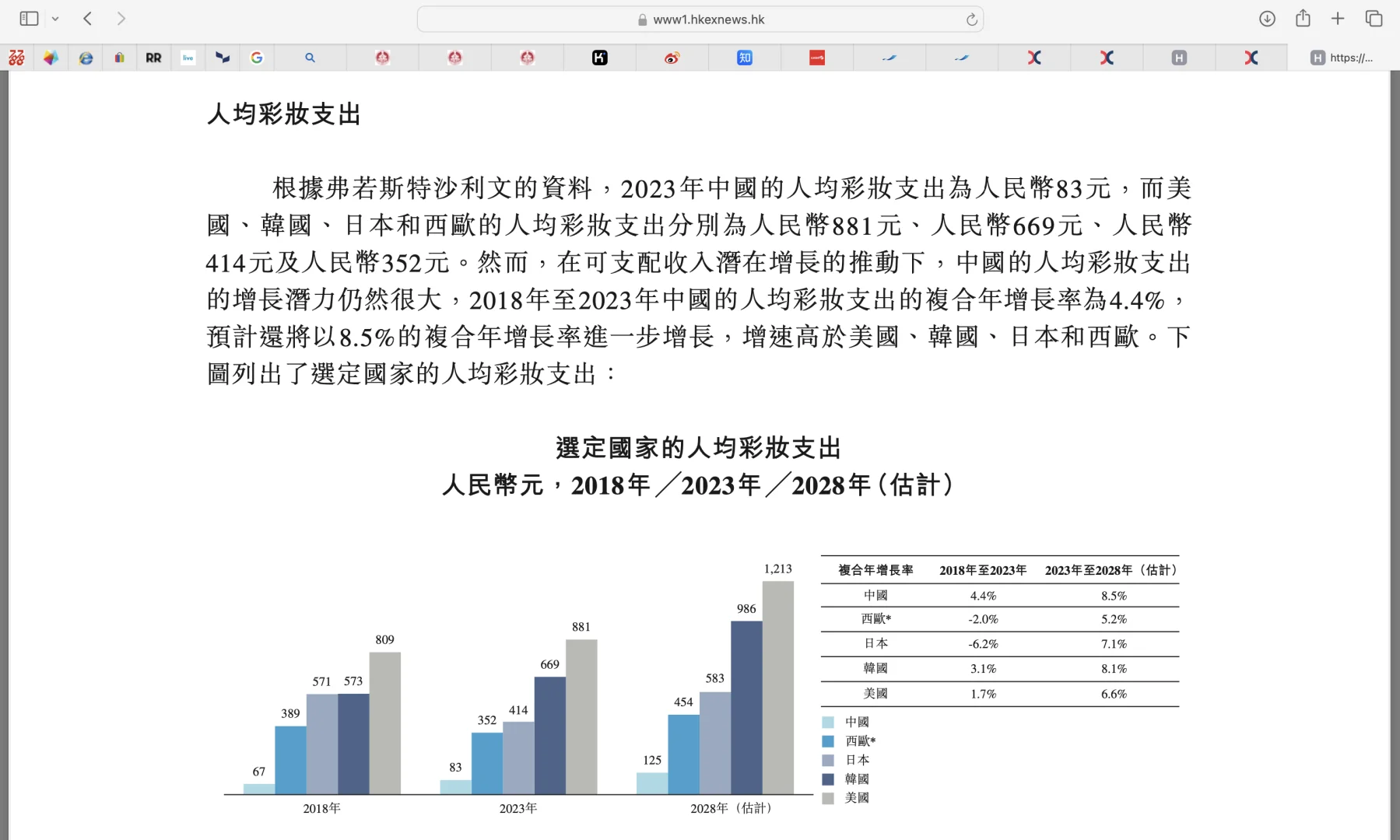Switch to the RR pinned tab
The width and height of the screenshot is (1400, 840).
(153, 58)
